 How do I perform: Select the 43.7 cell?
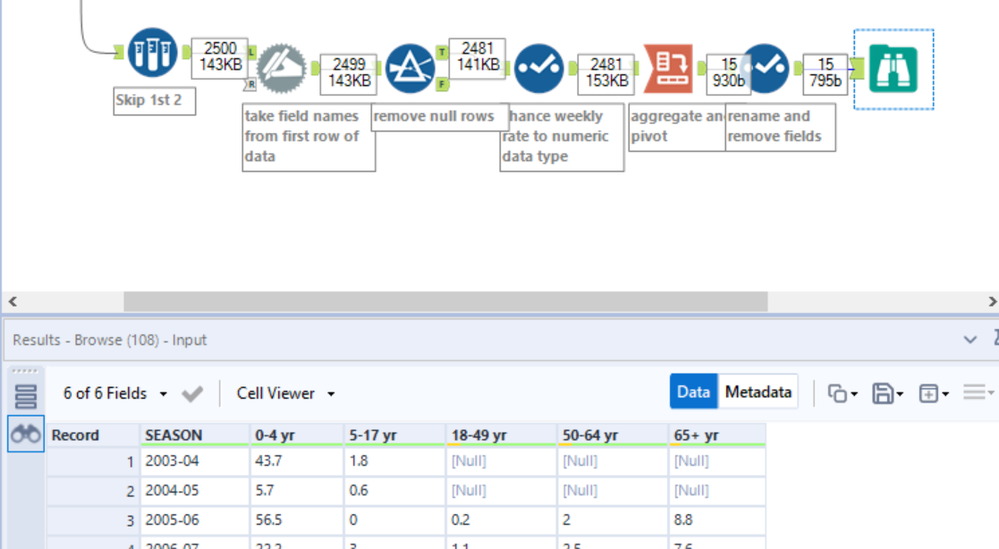point(296,461)
